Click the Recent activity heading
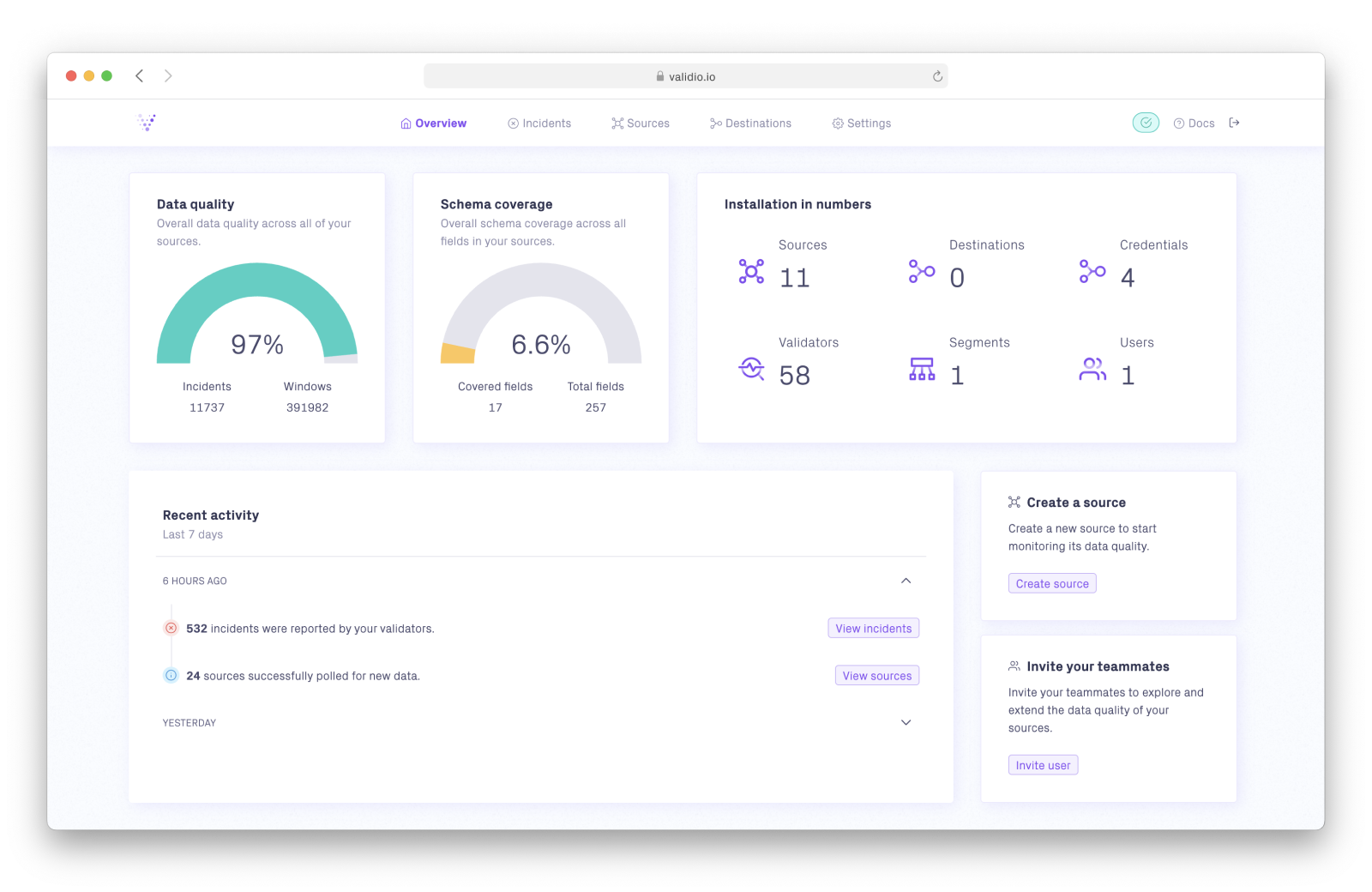Screen dimensions: 1372x892 point(211,515)
